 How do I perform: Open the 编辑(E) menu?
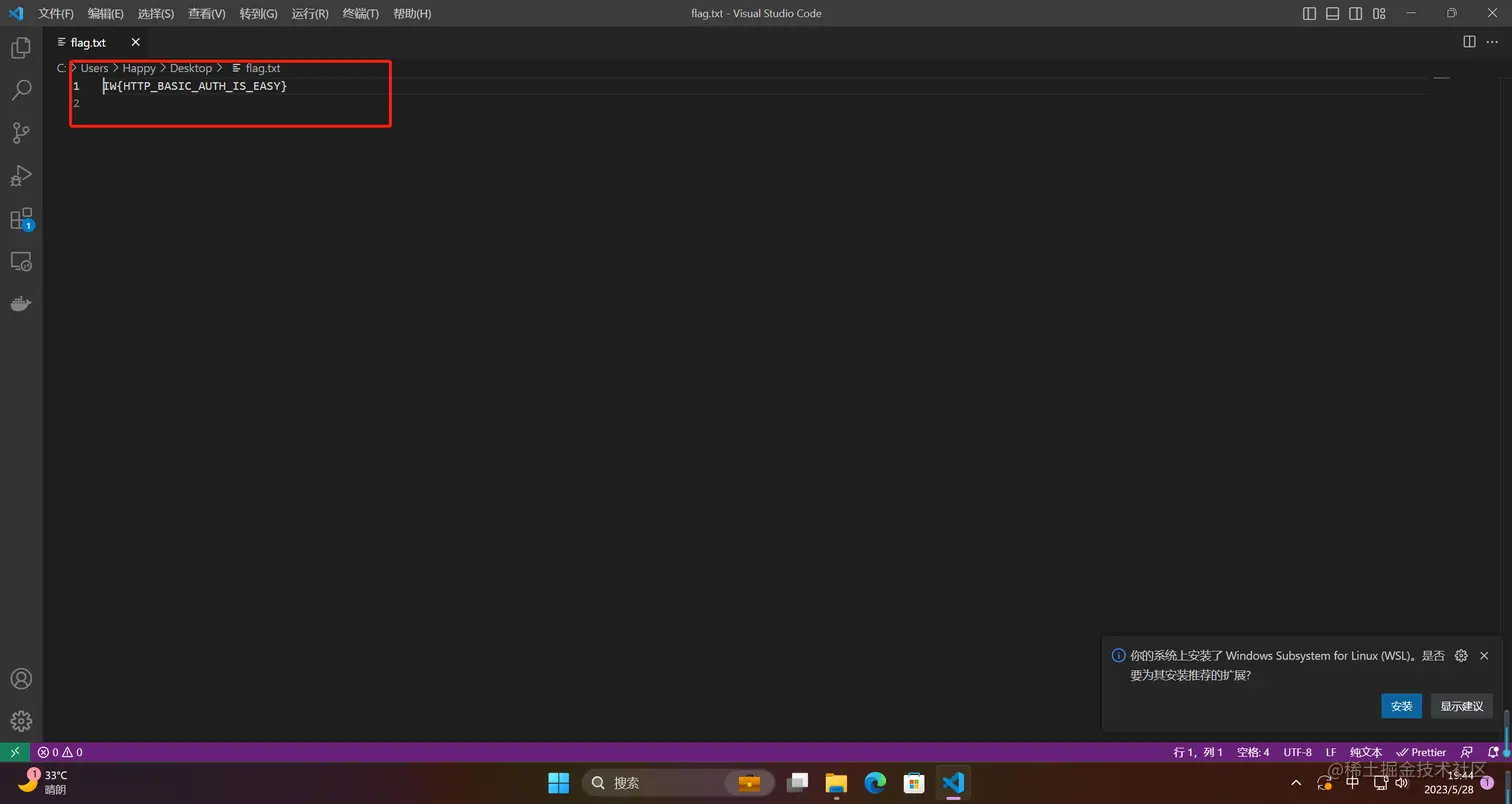[x=105, y=13]
